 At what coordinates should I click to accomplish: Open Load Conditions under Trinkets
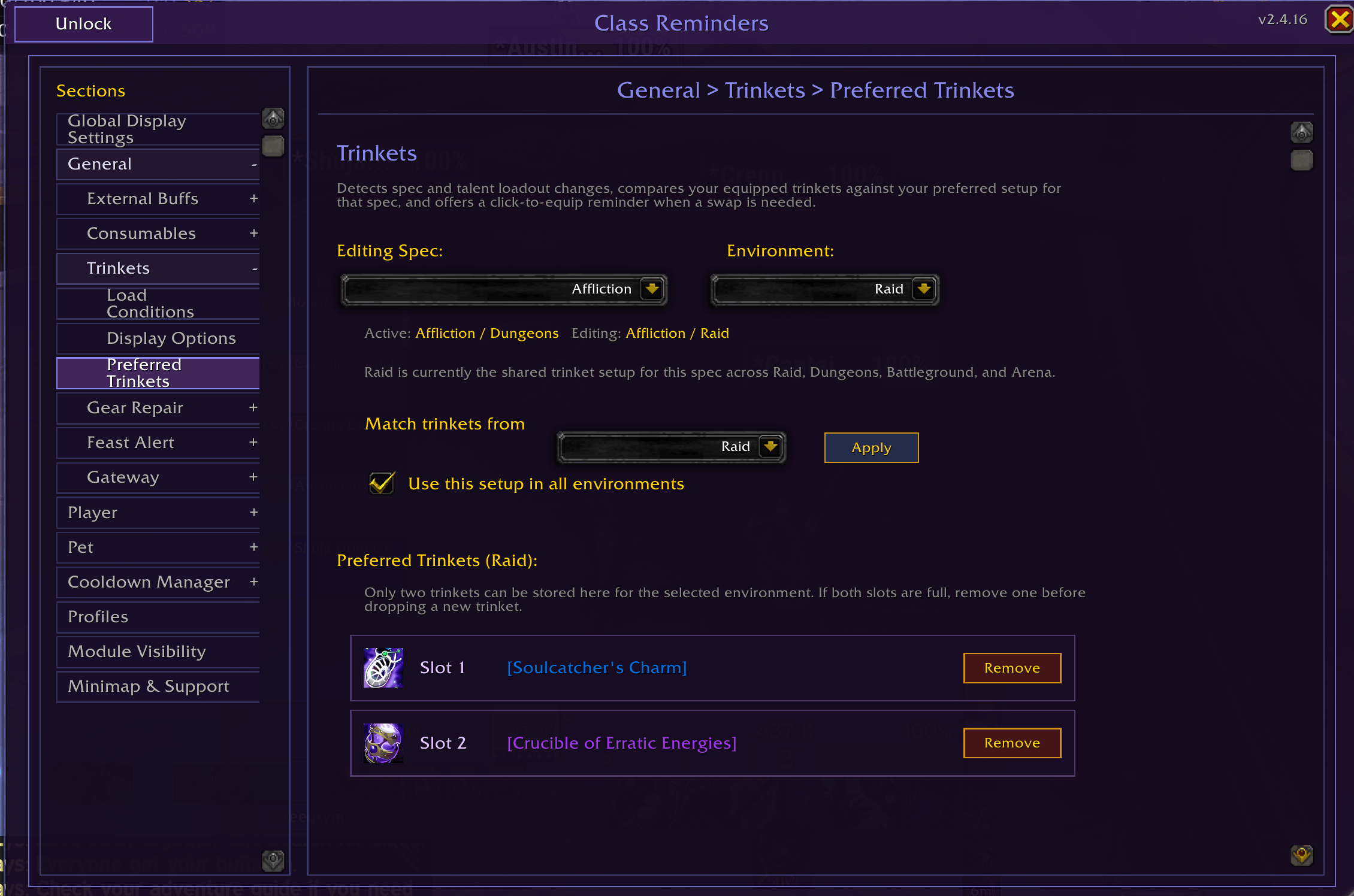click(x=158, y=304)
